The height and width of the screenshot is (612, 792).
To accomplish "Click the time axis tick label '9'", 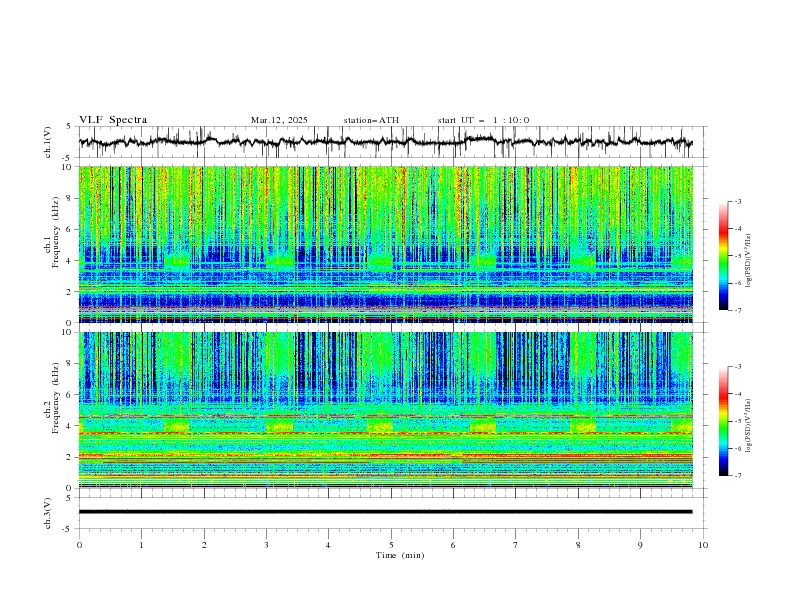I will point(640,545).
